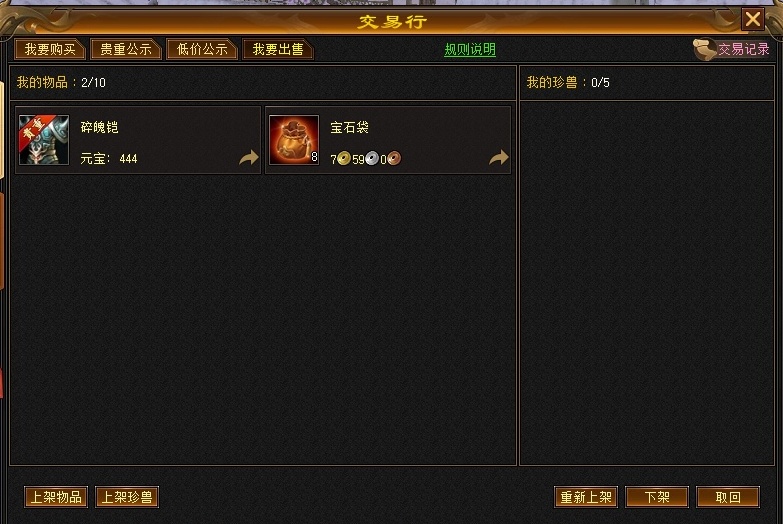Click the 交易记录 scroll icon

coord(705,49)
